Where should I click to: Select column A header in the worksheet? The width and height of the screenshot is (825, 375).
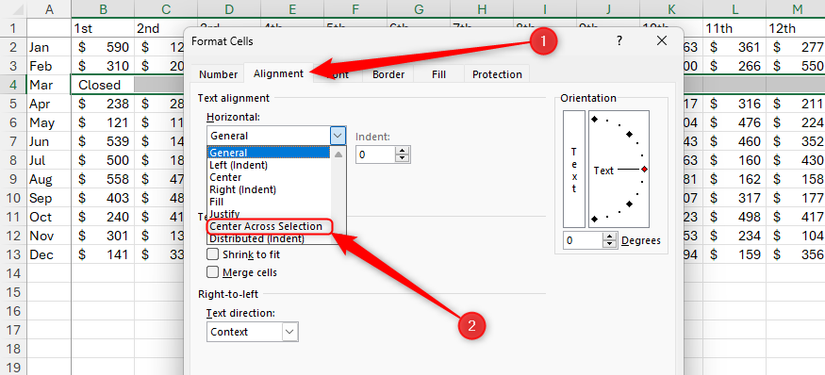point(49,9)
